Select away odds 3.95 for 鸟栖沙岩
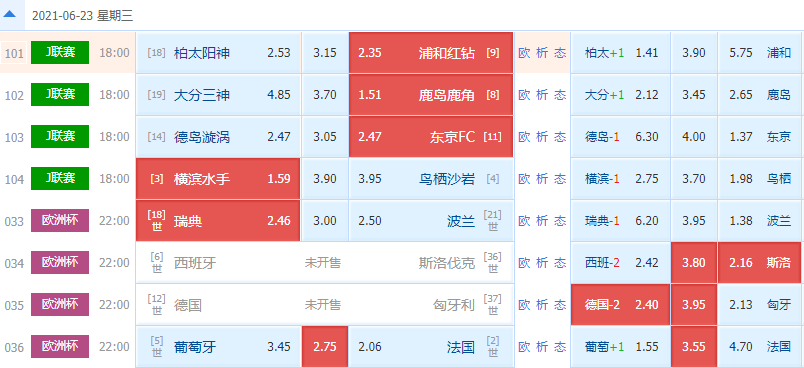 click(431, 179)
